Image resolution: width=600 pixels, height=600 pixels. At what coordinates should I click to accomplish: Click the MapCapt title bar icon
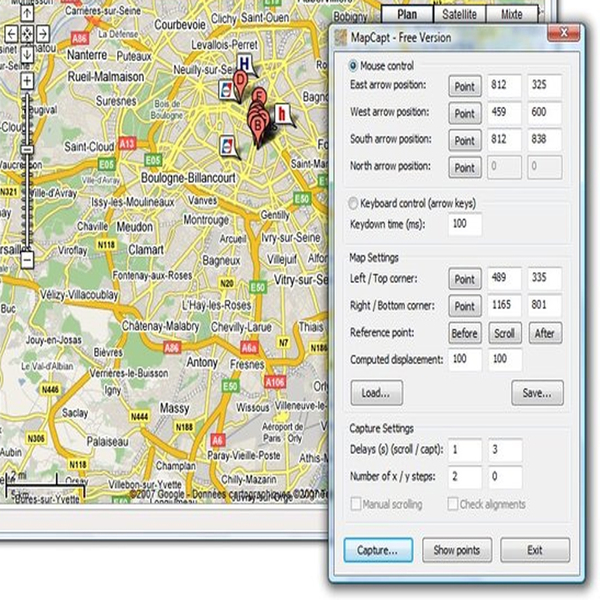pyautogui.click(x=340, y=38)
